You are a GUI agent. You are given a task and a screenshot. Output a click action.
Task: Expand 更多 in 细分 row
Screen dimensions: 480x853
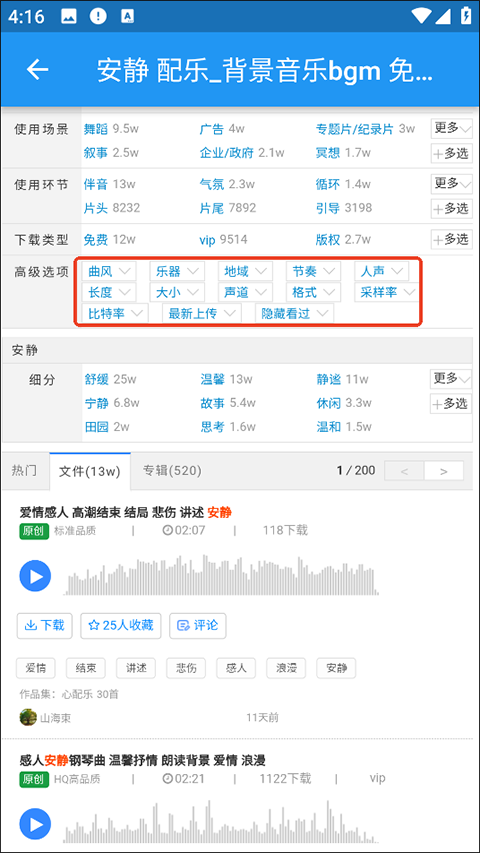pos(451,379)
